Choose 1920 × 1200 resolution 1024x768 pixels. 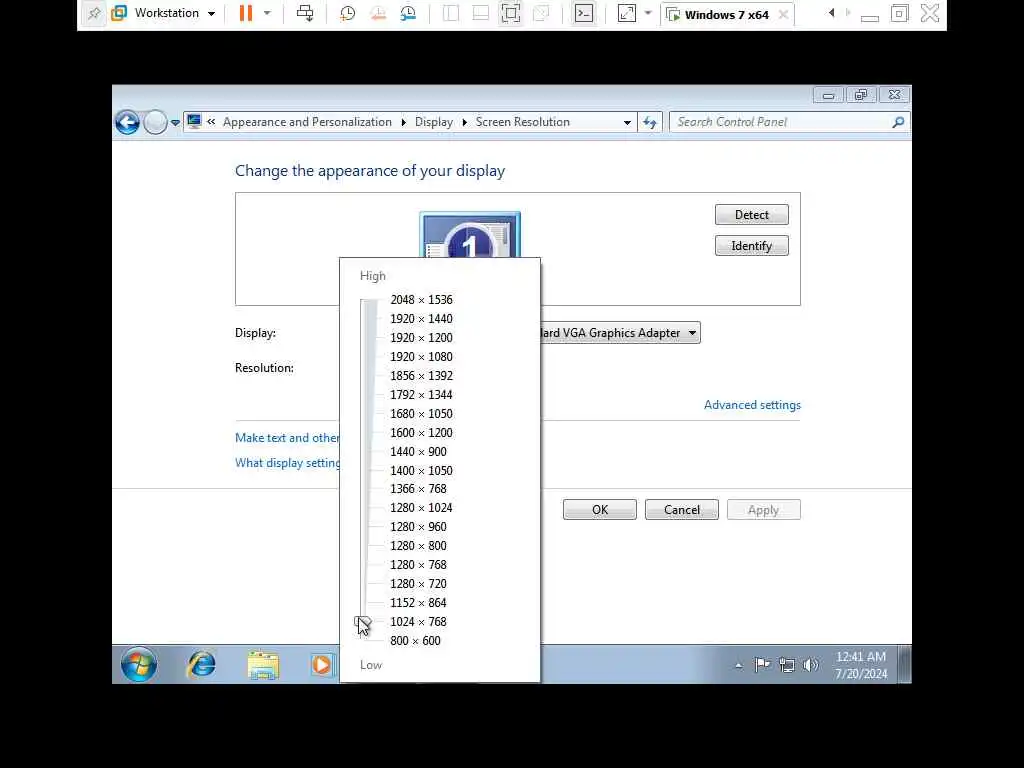(x=421, y=338)
